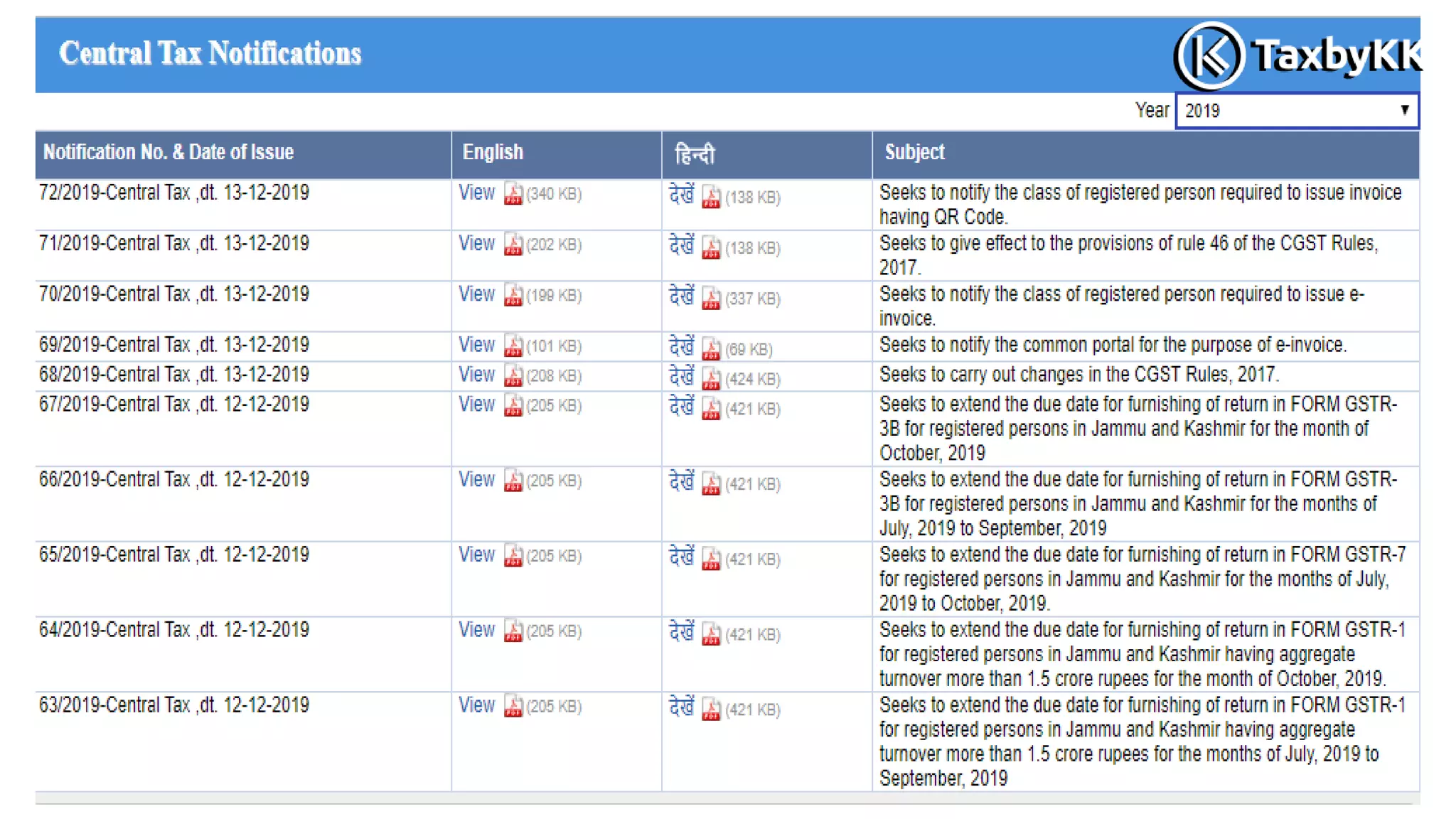
Task: Click Hindi PDF icon for notification 71/2019
Action: click(x=711, y=248)
